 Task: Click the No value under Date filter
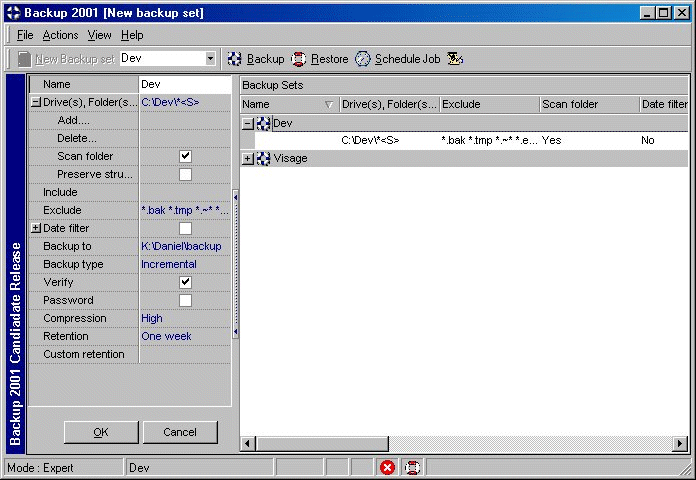(648, 140)
